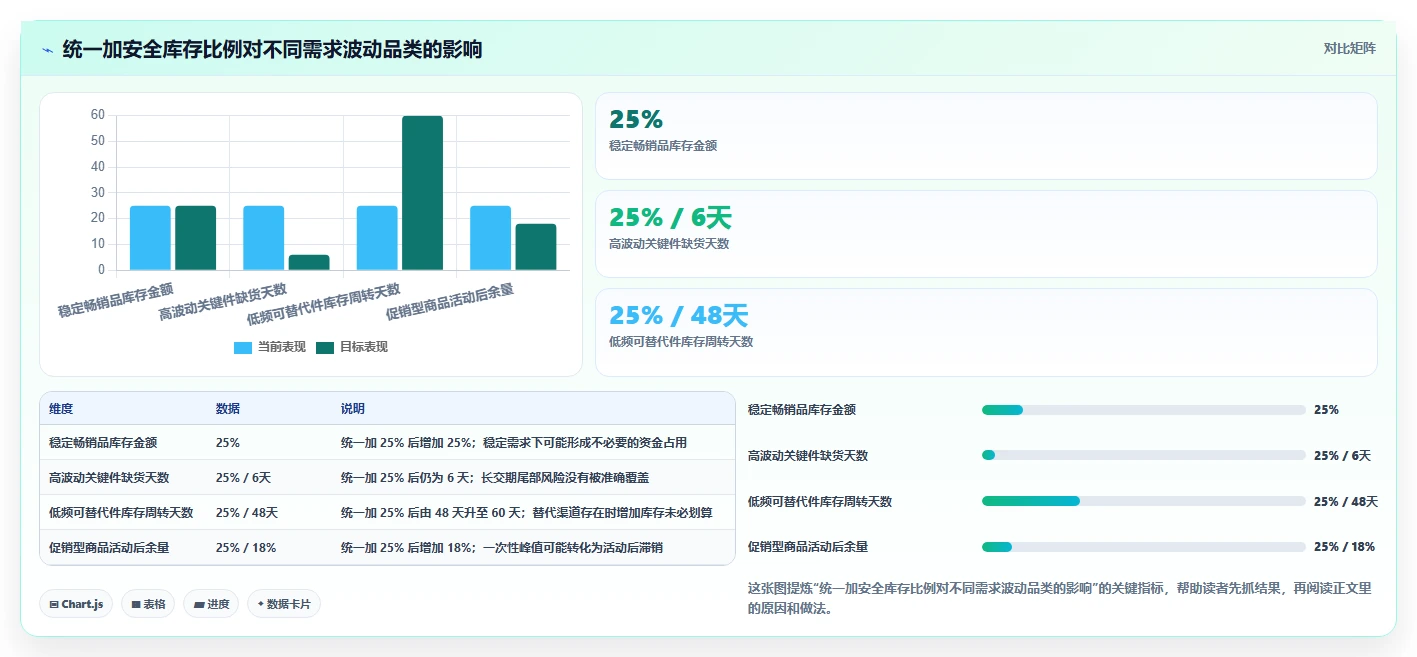Click chart axis label 促销型商品活动后余量
This screenshot has width=1417, height=657.
[451, 301]
